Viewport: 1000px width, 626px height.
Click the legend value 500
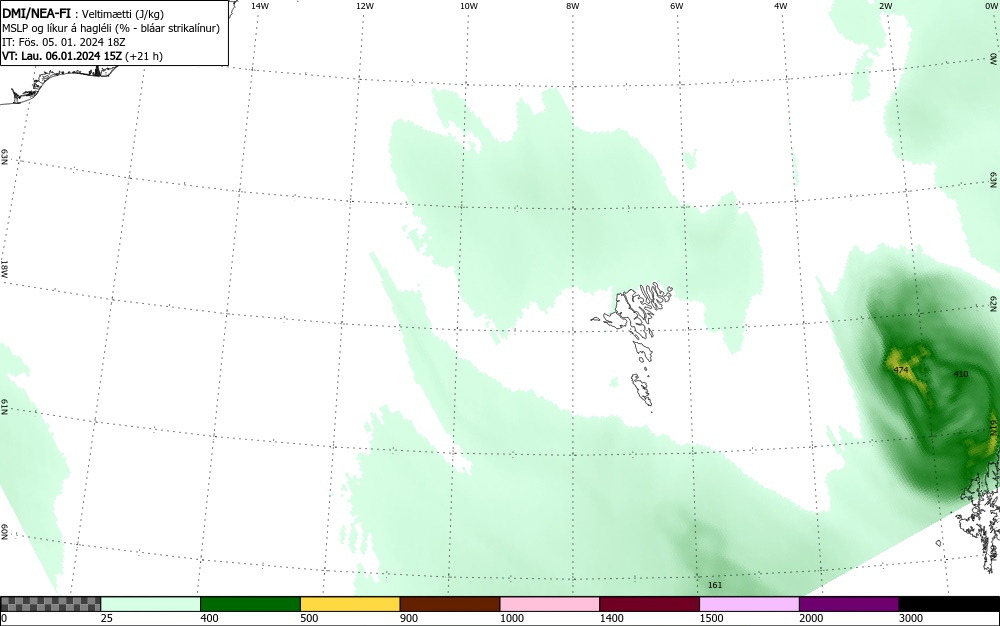tap(309, 618)
